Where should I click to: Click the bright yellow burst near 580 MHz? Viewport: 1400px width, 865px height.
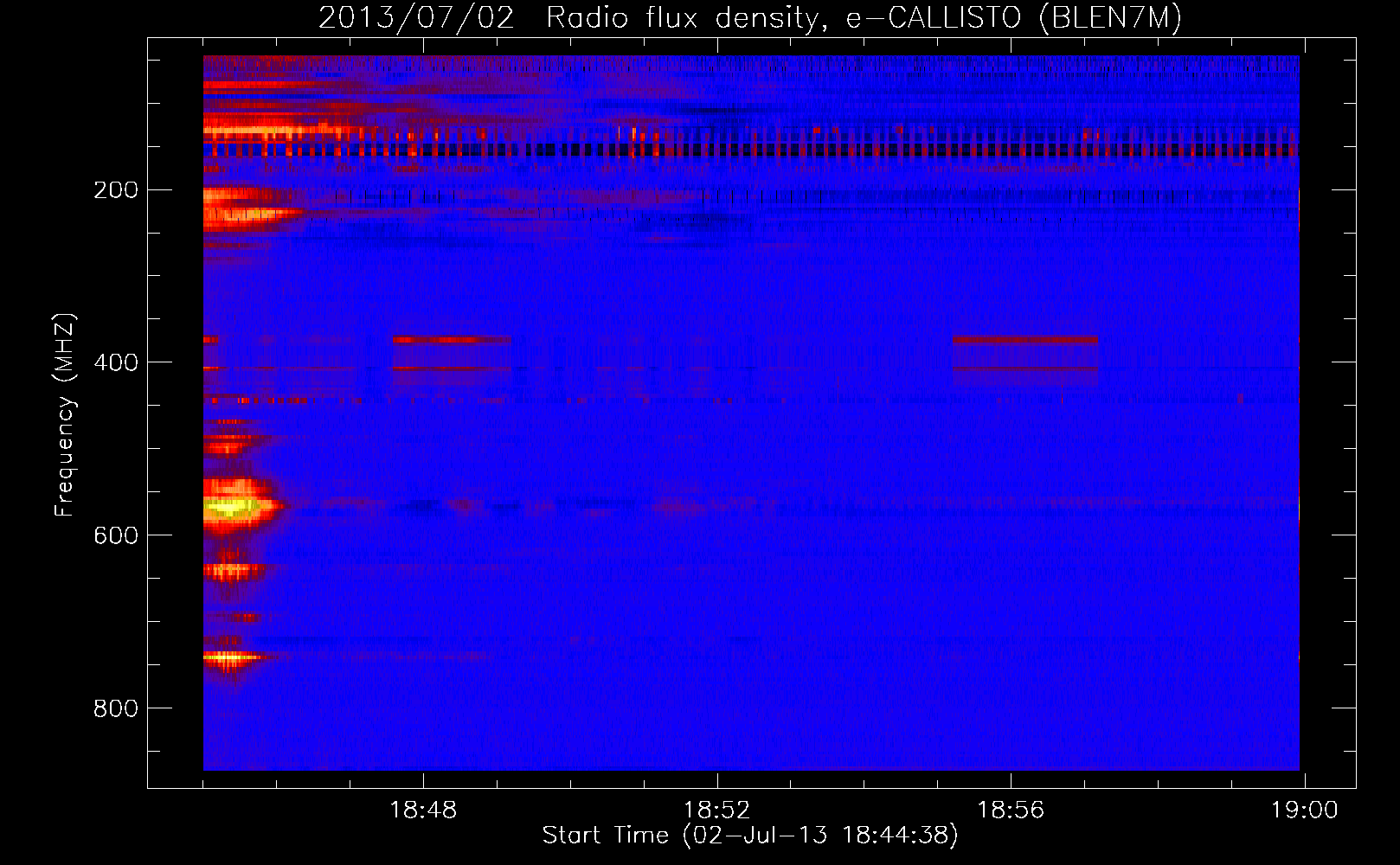pyautogui.click(x=232, y=507)
